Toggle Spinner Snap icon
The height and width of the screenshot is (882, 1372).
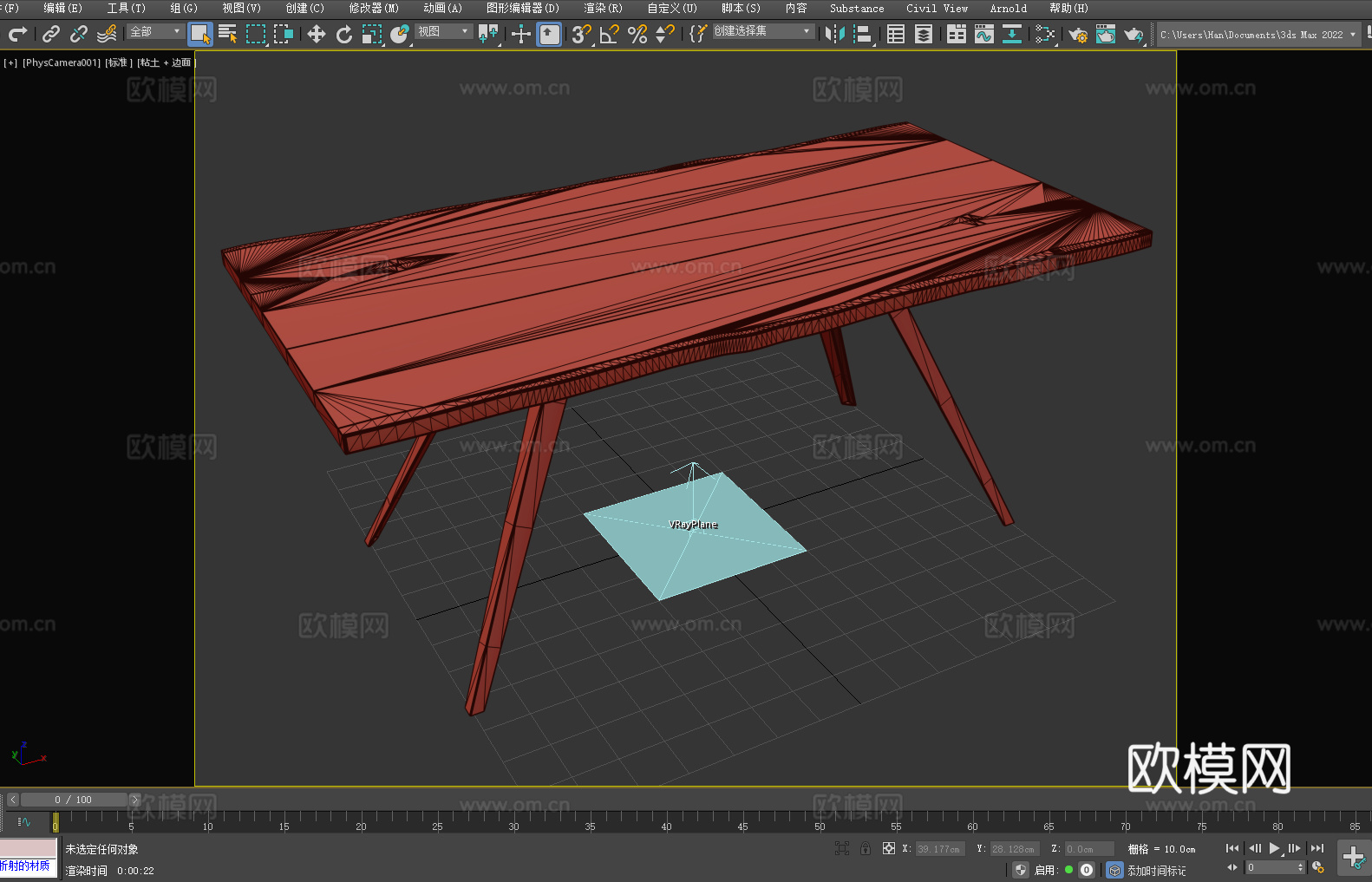tap(665, 34)
